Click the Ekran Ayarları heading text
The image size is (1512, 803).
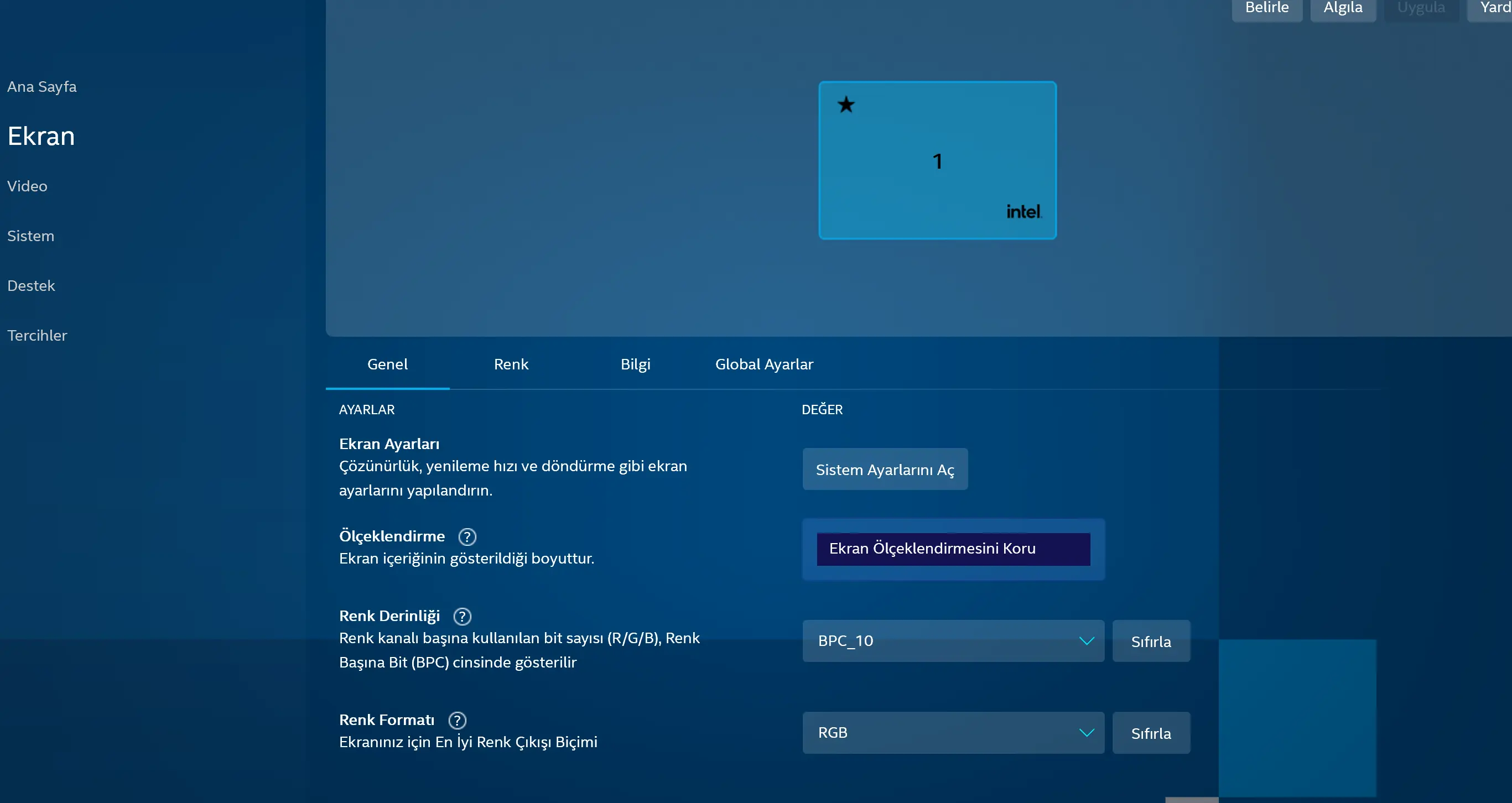click(x=389, y=444)
